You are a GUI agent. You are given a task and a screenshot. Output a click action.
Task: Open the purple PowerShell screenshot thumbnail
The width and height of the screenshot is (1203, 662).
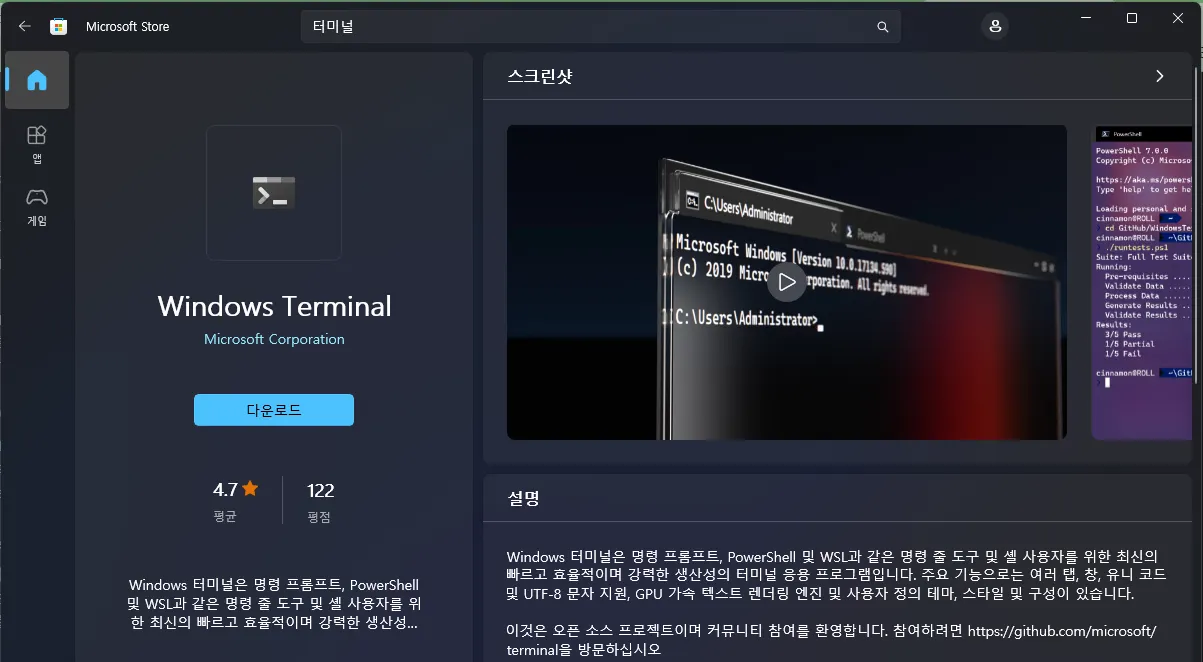1143,282
